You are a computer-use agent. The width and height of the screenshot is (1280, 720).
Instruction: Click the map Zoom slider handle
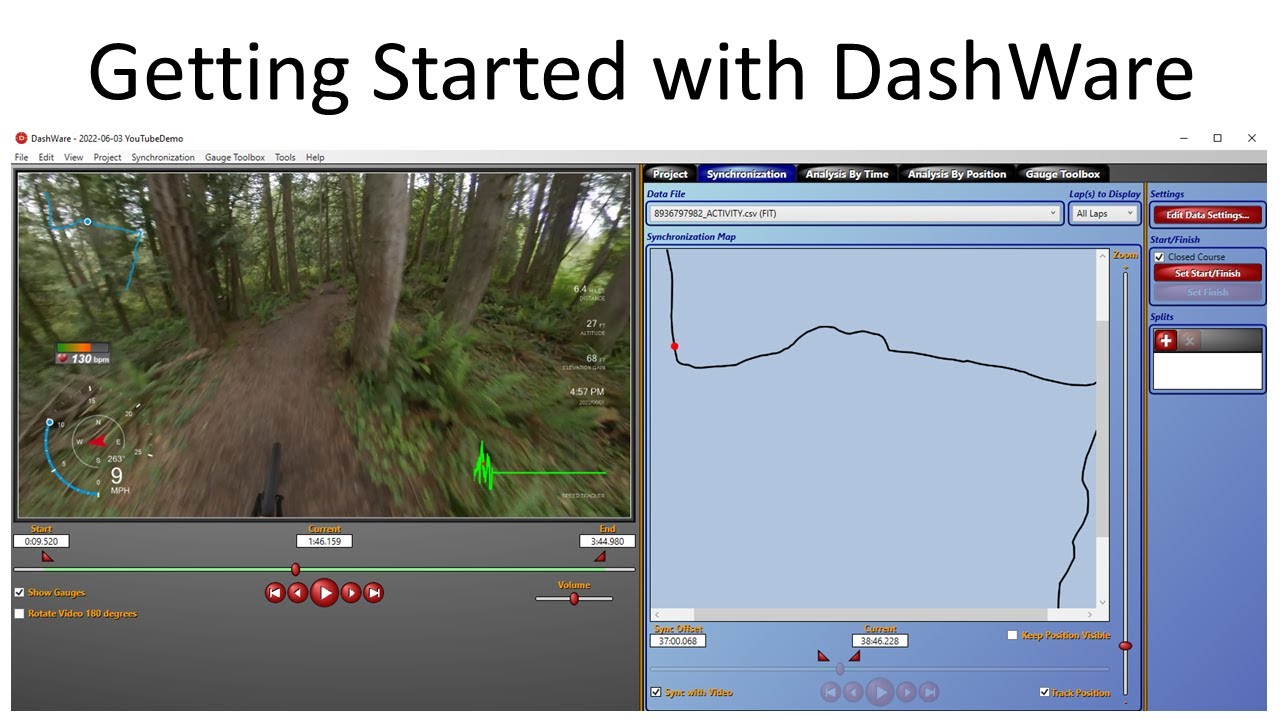[x=1125, y=646]
